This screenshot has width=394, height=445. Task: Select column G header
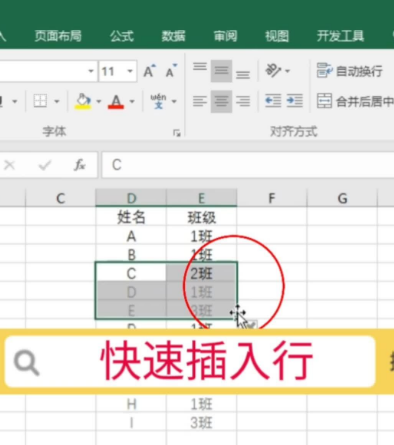click(x=342, y=198)
